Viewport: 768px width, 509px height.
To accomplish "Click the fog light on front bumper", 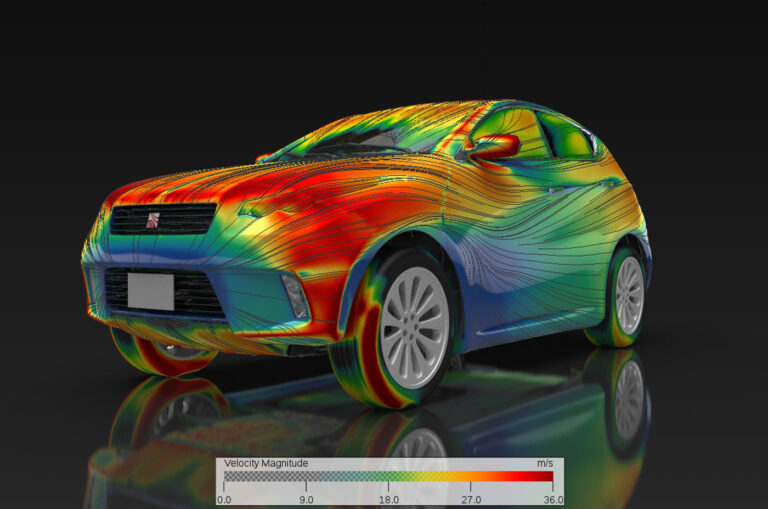I will click(x=295, y=296).
